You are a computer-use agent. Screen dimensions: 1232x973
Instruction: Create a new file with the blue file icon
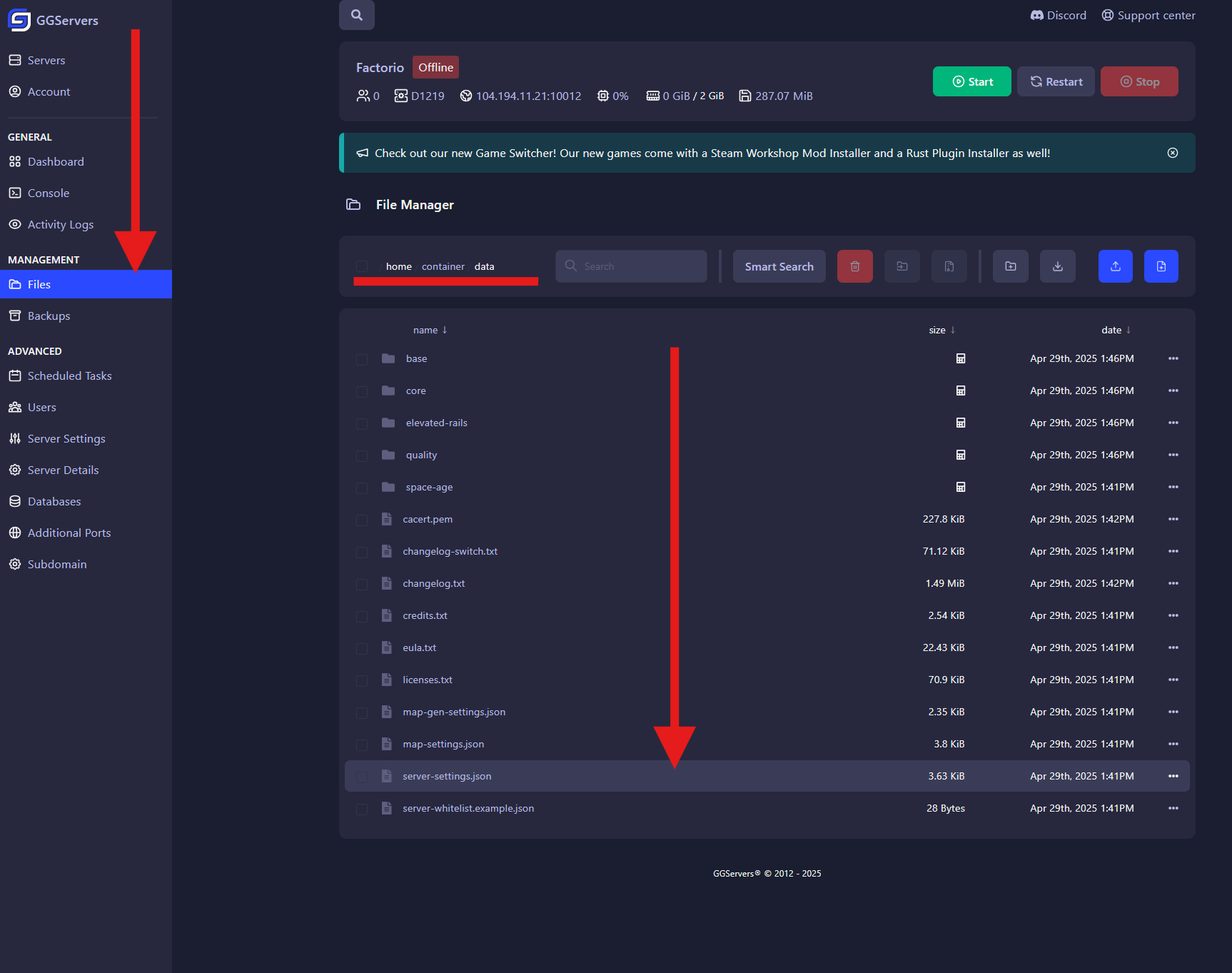tap(1161, 266)
